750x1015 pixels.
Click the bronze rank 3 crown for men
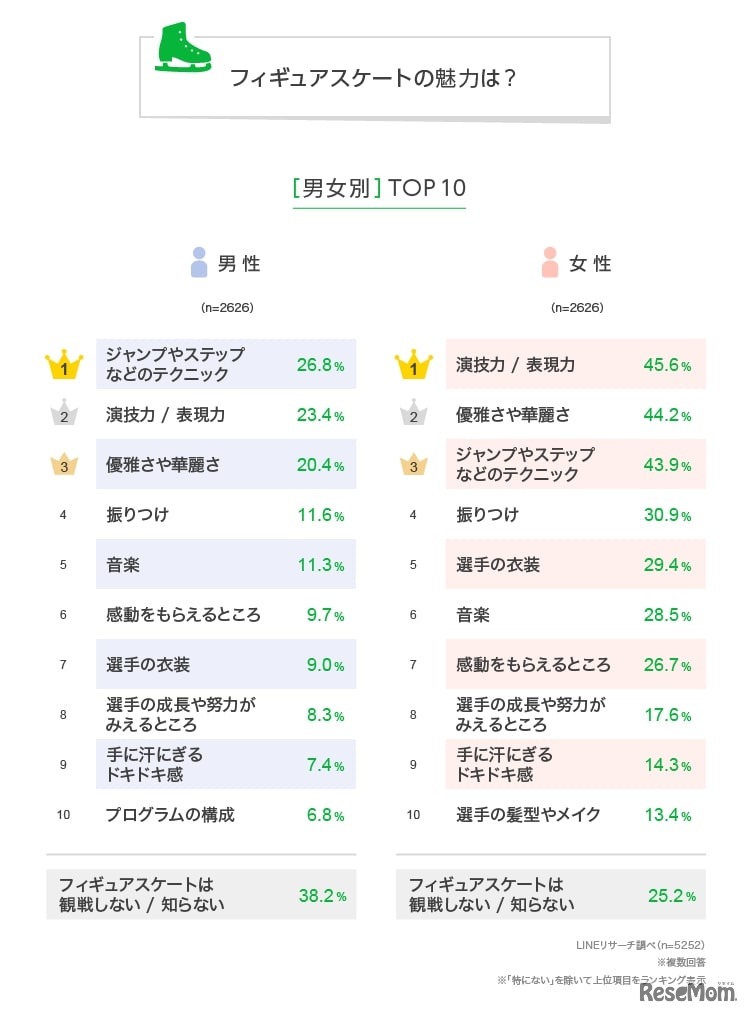point(64,464)
